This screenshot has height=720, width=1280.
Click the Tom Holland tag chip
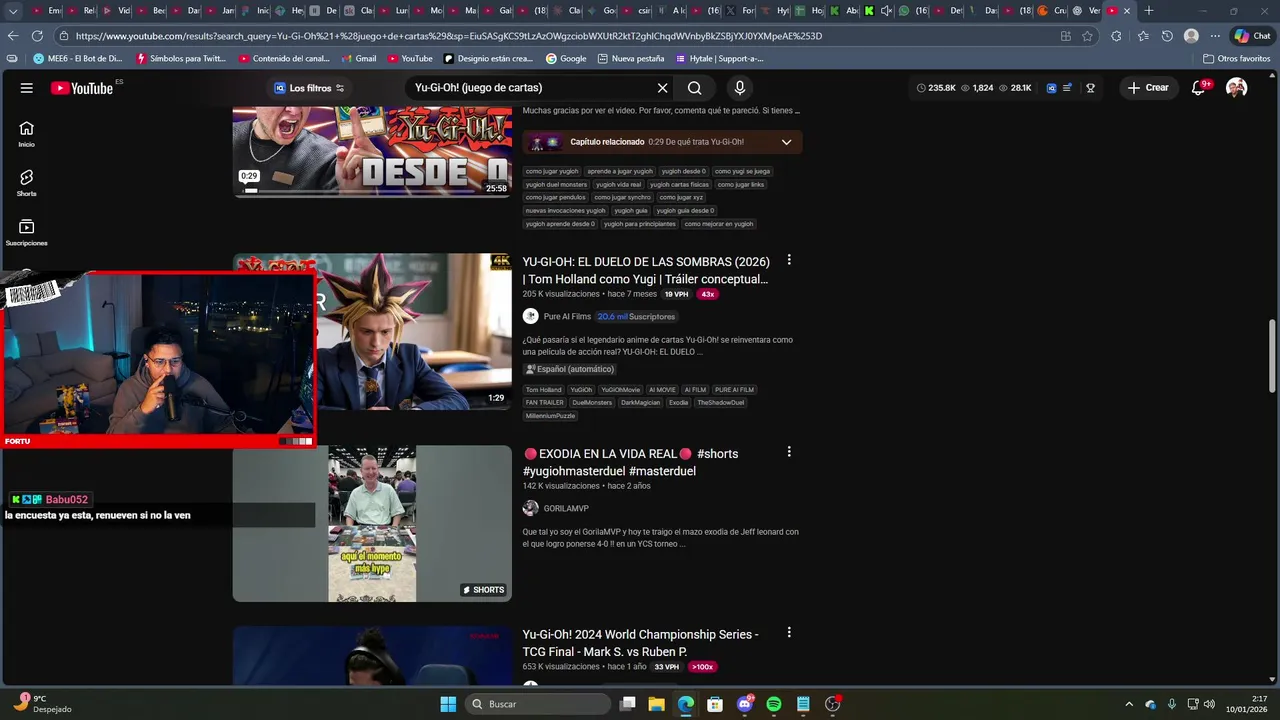click(543, 390)
